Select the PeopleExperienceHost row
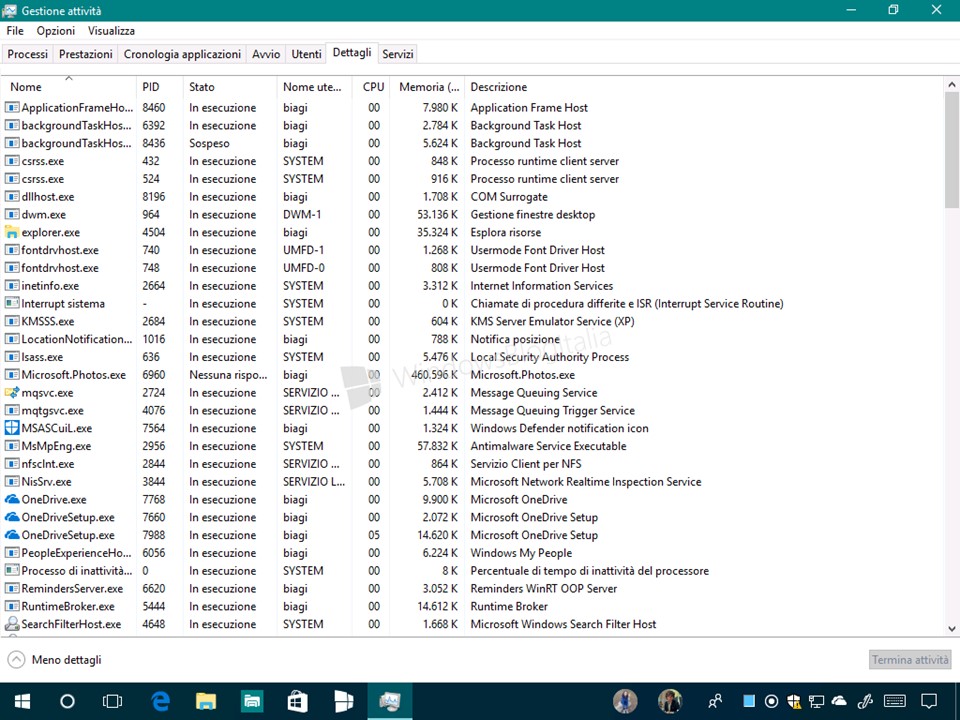 472,553
